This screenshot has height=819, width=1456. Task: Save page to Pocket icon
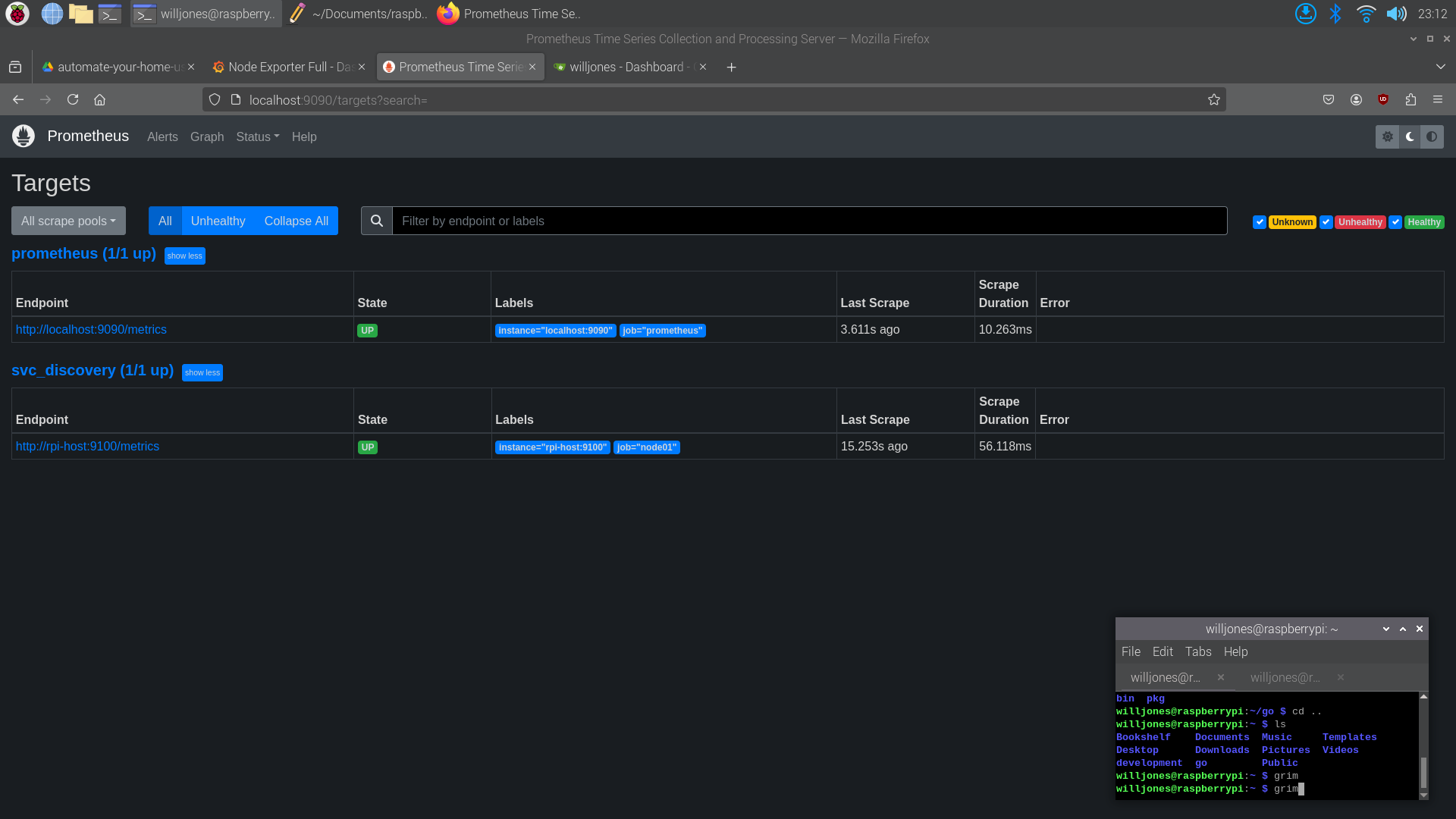click(x=1329, y=99)
